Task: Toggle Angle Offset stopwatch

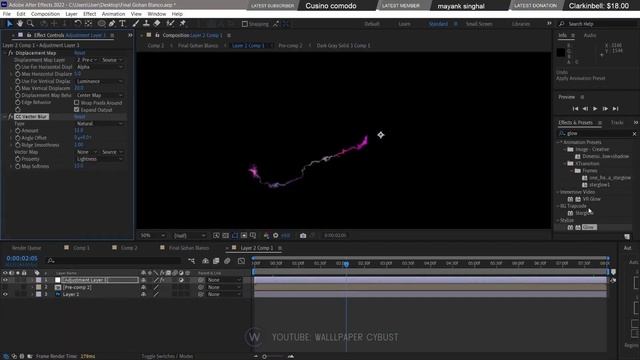Action: coord(18,138)
